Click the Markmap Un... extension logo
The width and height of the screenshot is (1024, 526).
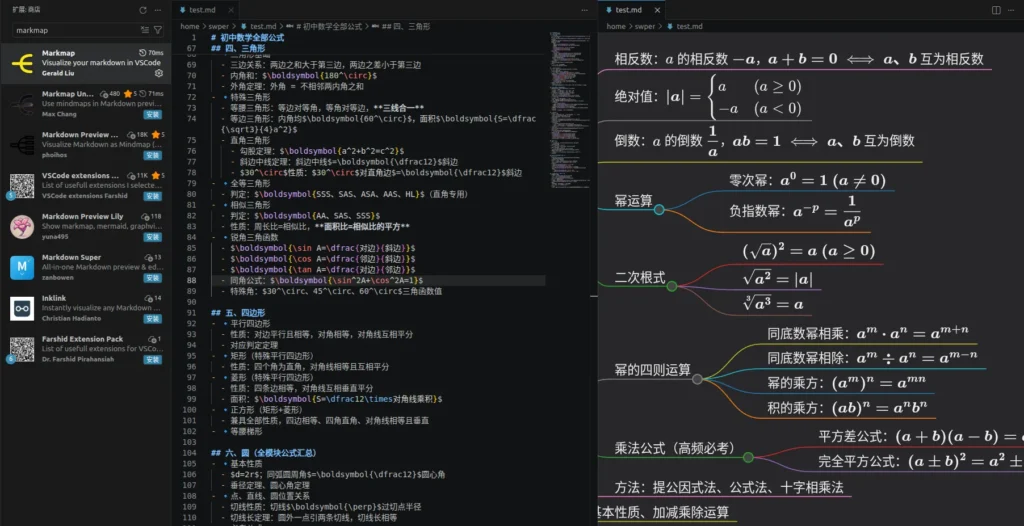pos(22,104)
